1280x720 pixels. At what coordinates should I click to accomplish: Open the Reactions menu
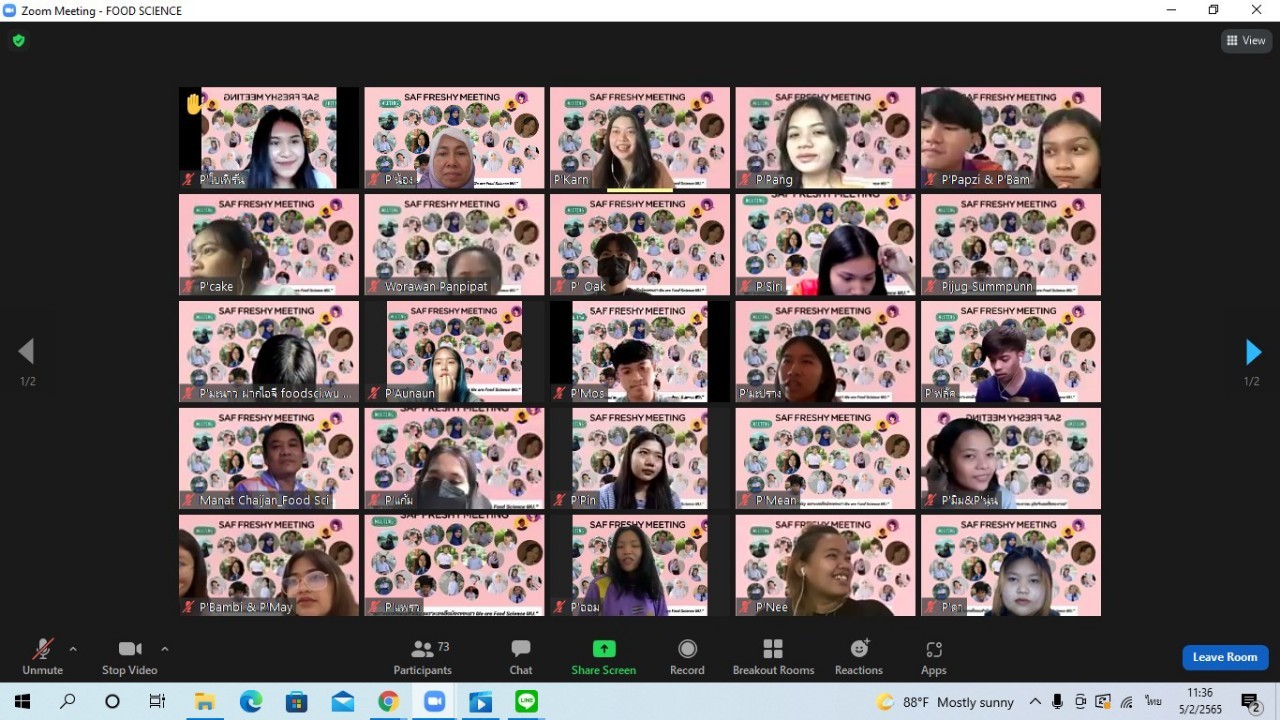pyautogui.click(x=858, y=658)
